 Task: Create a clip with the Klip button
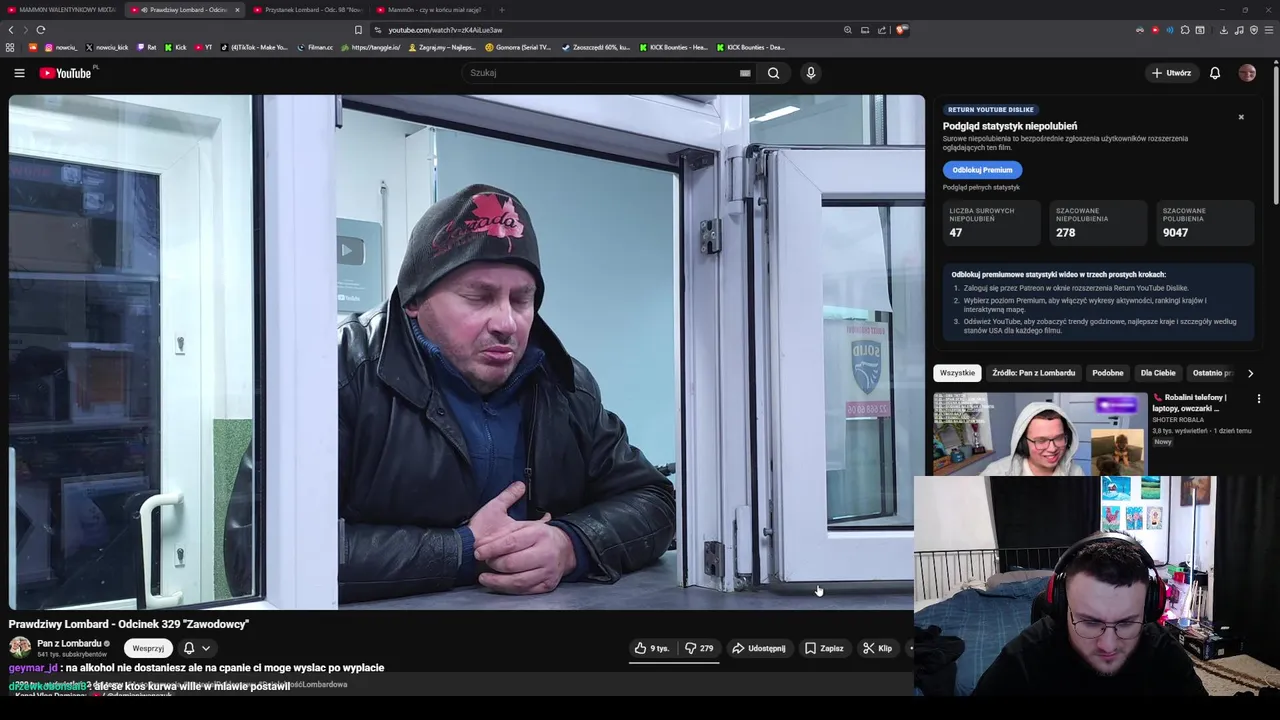pos(878,648)
